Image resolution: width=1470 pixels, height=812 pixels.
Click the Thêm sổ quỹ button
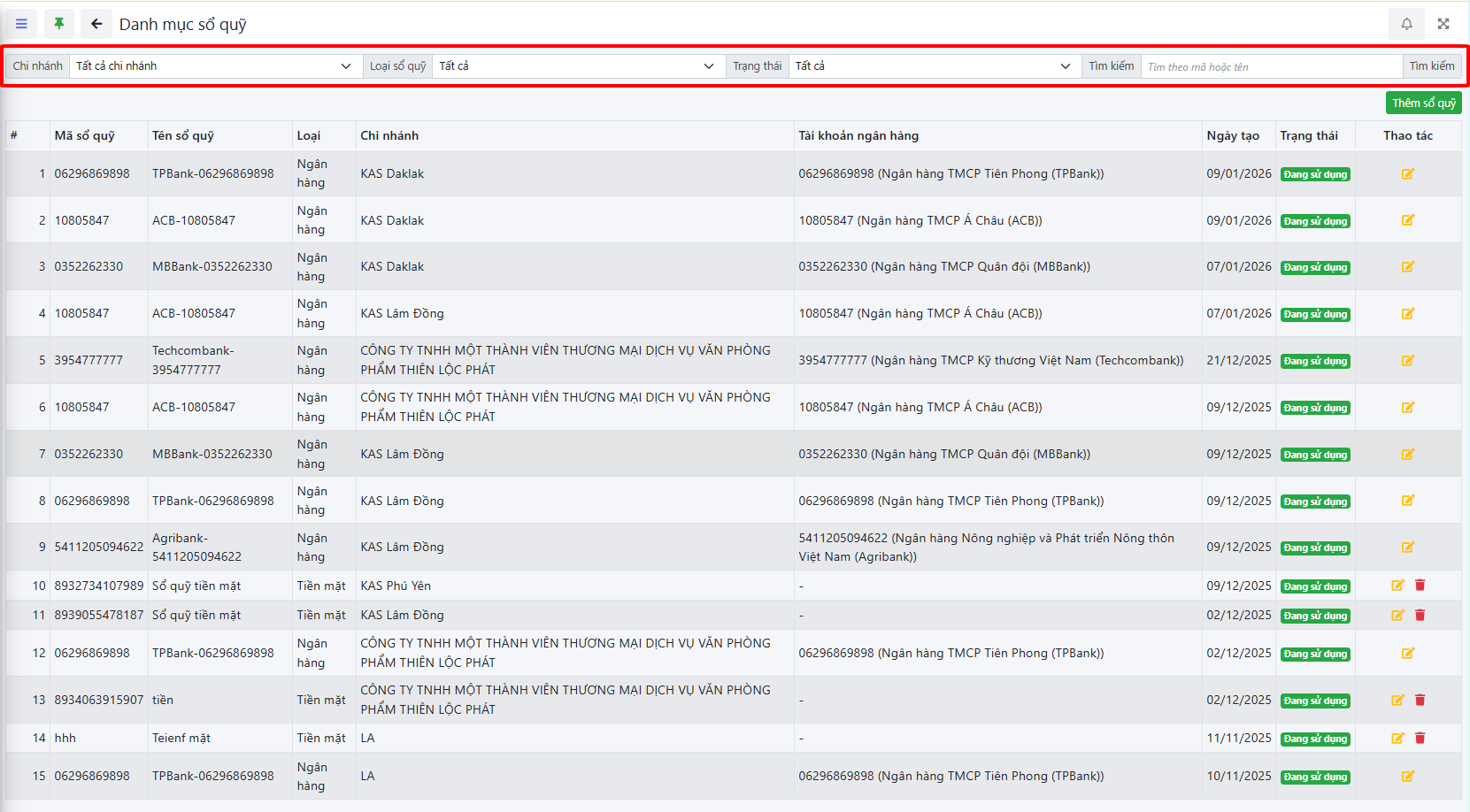[1423, 103]
